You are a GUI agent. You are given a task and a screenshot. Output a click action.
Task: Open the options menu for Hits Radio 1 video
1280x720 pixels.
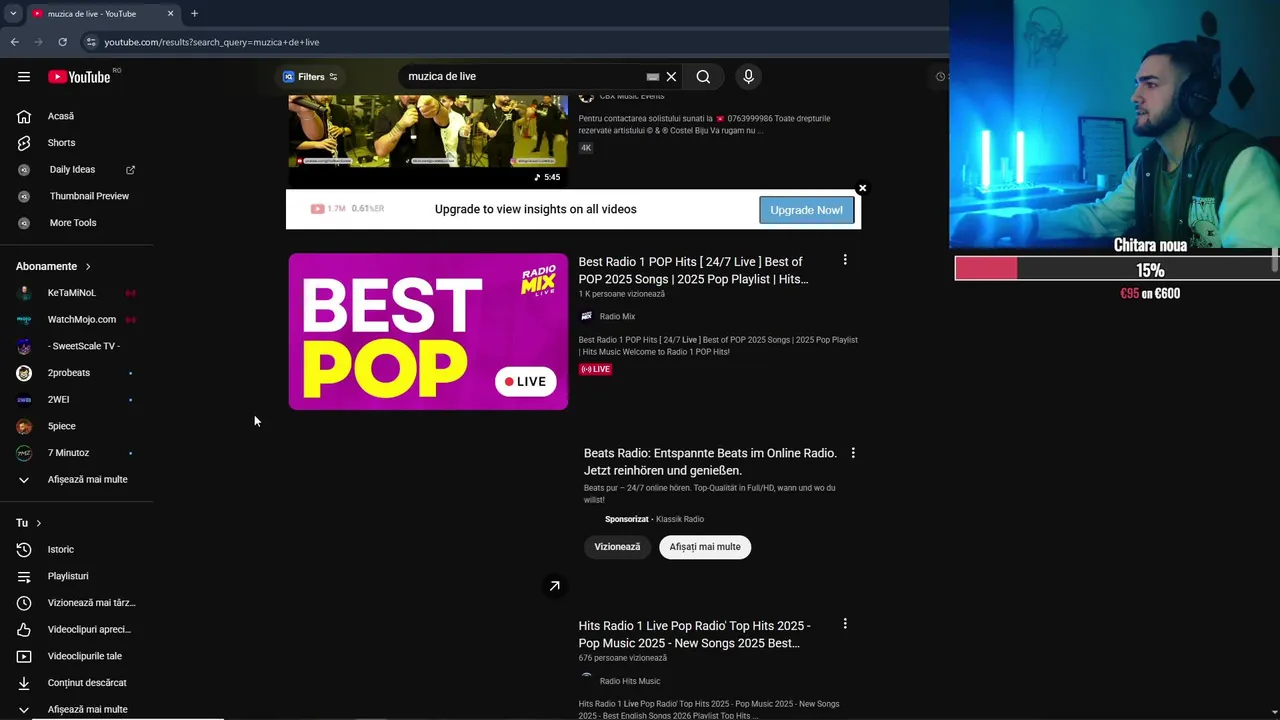[x=845, y=624]
